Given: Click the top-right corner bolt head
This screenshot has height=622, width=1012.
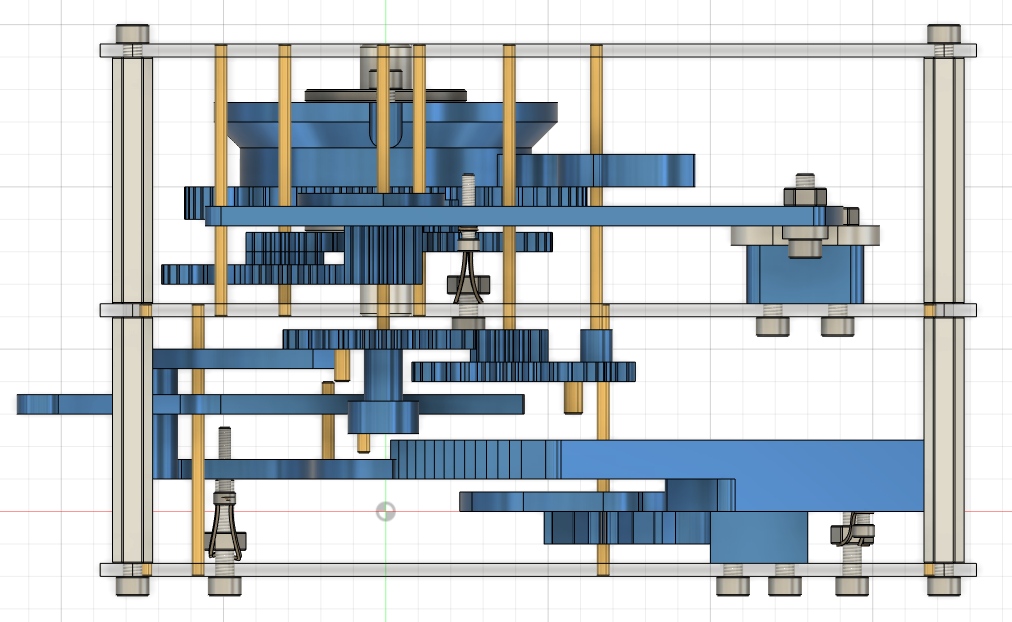Looking at the screenshot, I should coord(944,34).
